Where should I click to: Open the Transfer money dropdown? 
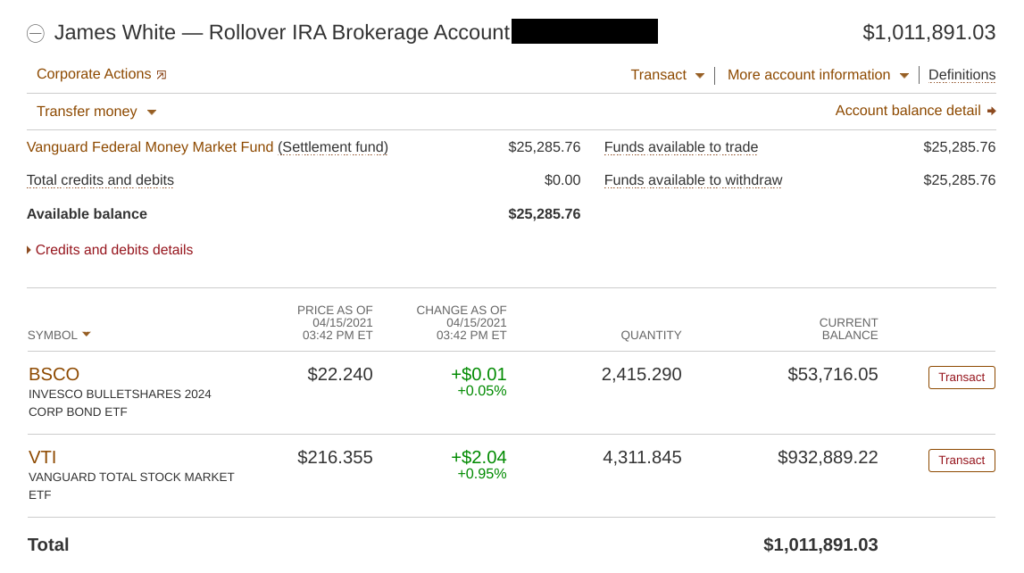click(96, 112)
